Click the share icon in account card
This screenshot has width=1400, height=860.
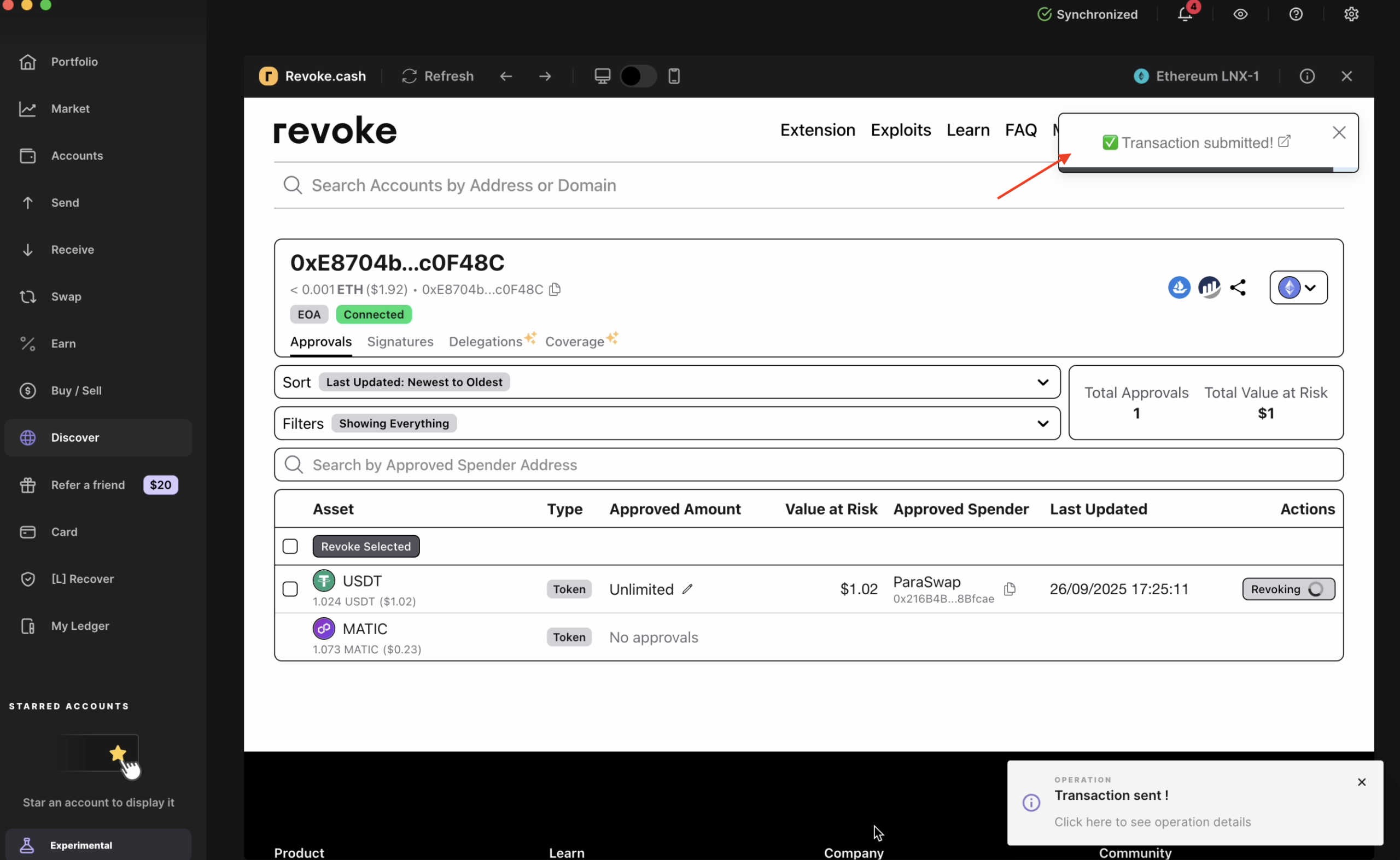pos(1238,287)
